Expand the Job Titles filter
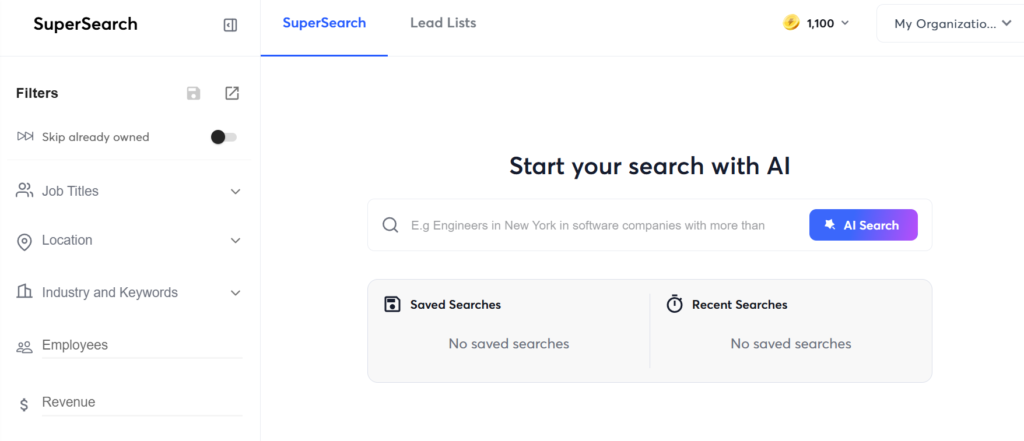Viewport: 1024px width, 441px height. [x=236, y=191]
